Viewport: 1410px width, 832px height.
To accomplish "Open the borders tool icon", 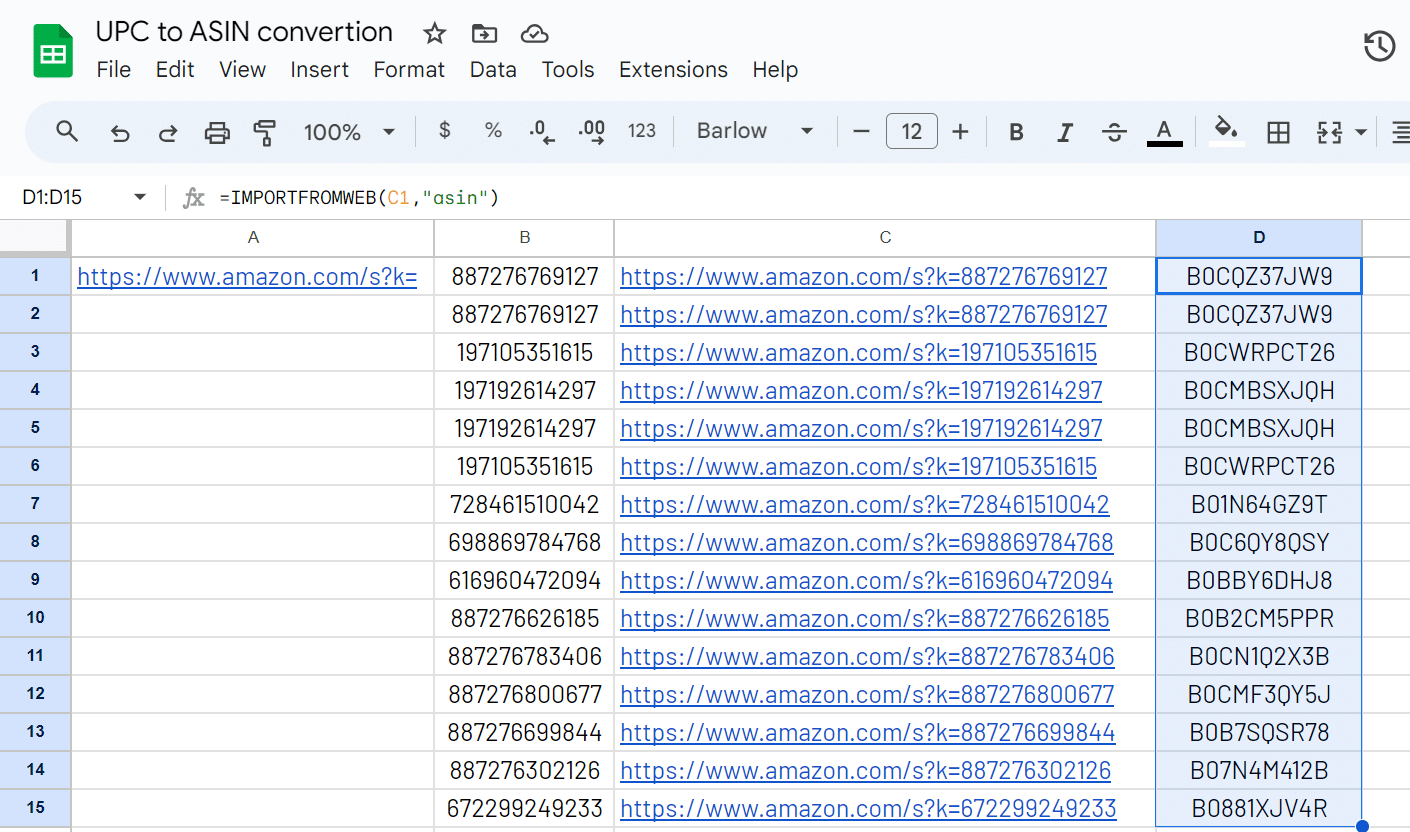I will (x=1278, y=132).
